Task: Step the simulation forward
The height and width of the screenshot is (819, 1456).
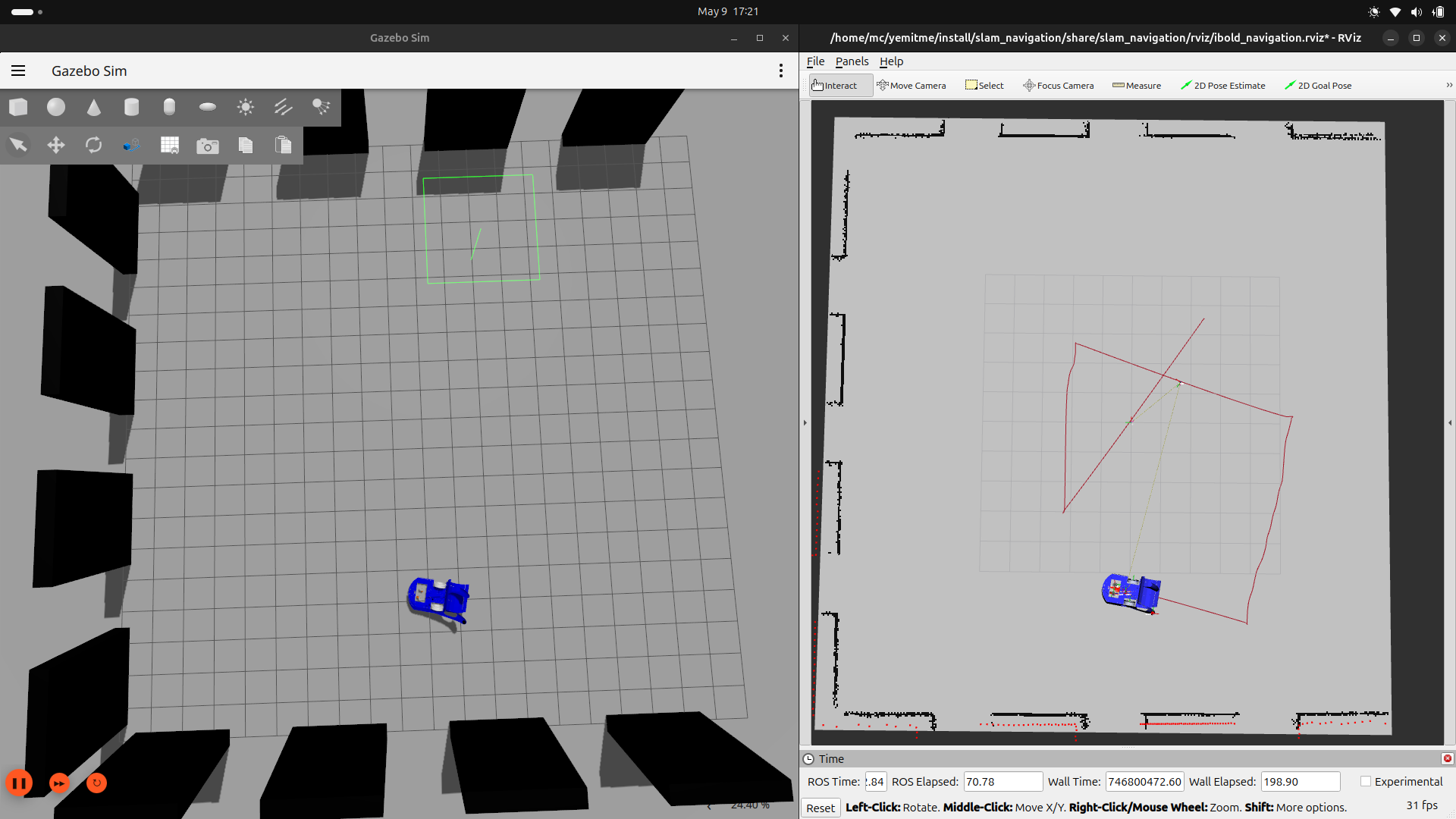Action: click(59, 783)
